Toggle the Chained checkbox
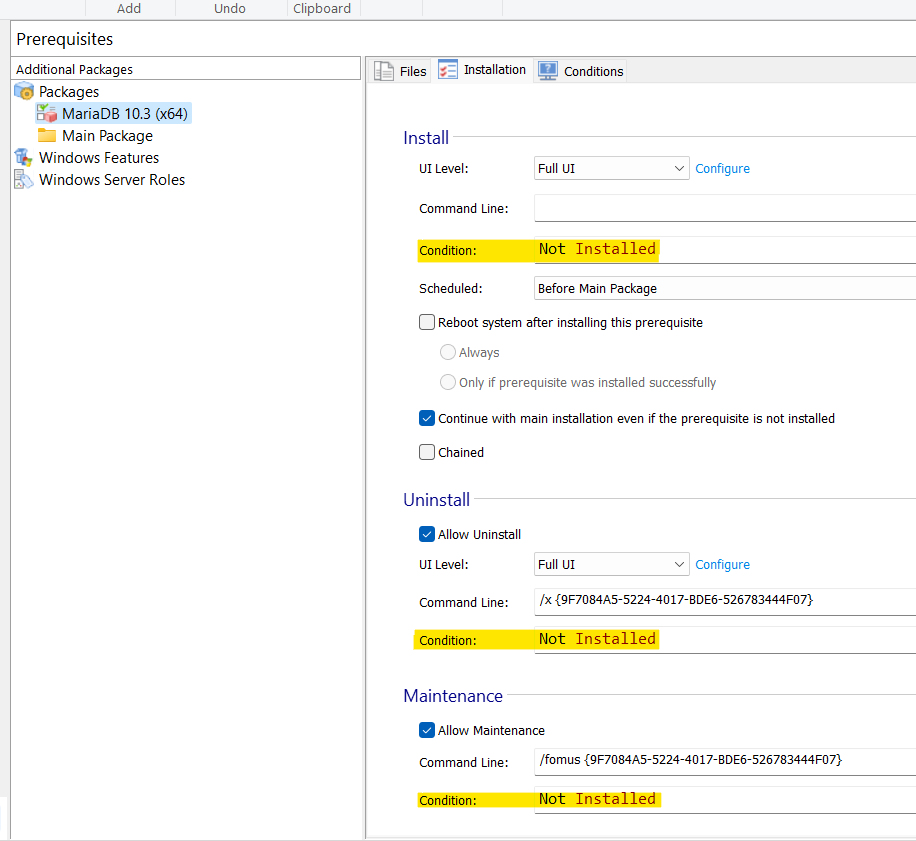The width and height of the screenshot is (916, 841). pos(427,453)
